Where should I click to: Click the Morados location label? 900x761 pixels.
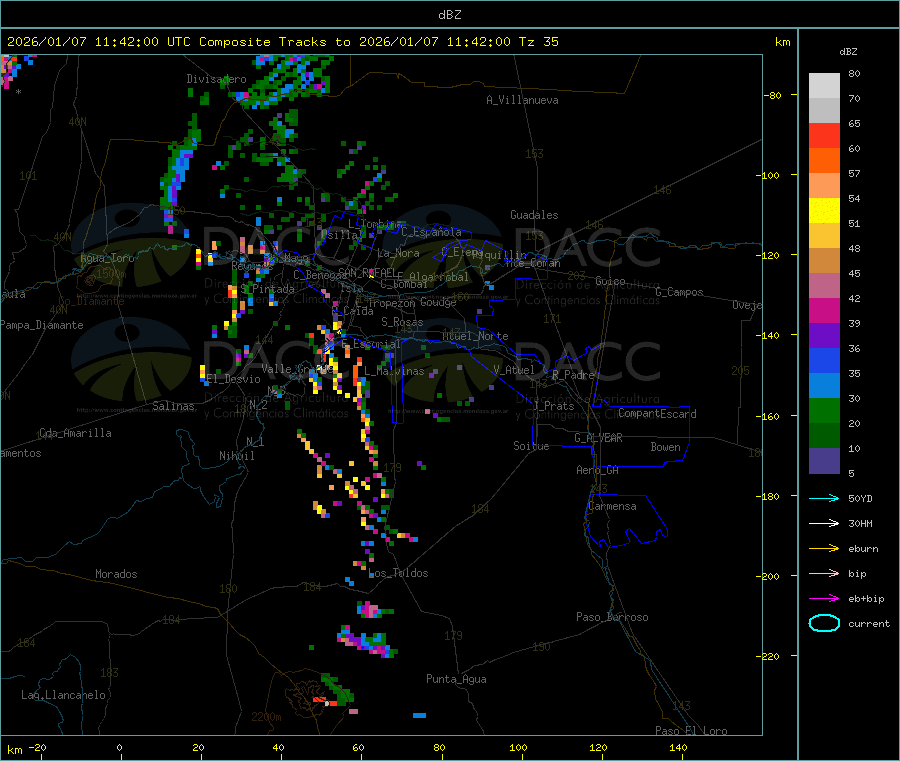(x=116, y=574)
